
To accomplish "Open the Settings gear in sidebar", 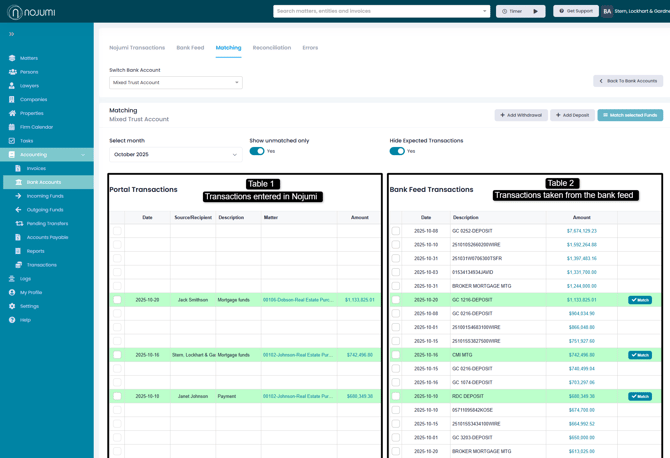I will (12, 306).
